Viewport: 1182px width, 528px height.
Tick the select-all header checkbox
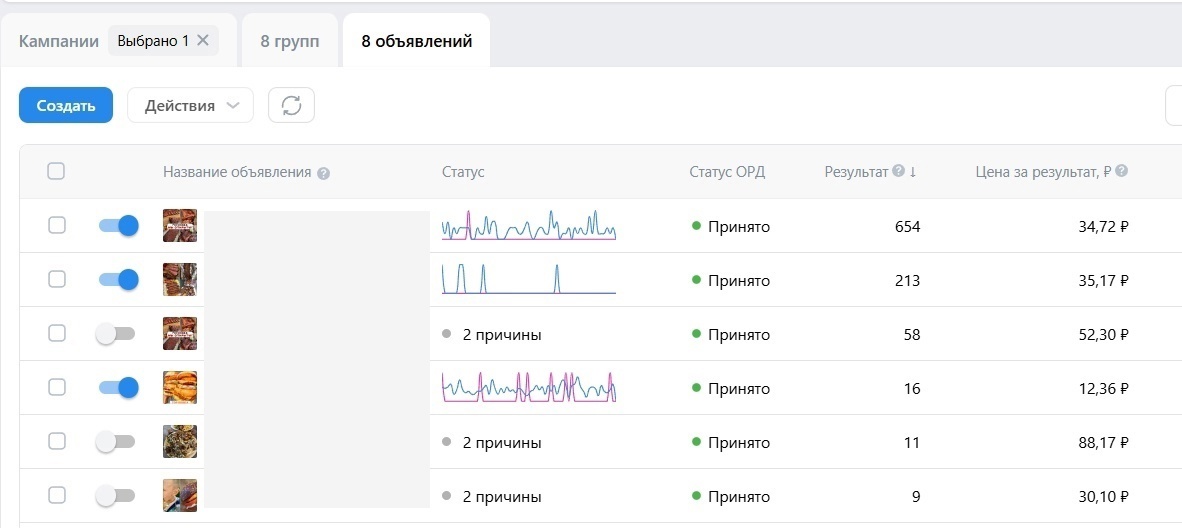57,172
